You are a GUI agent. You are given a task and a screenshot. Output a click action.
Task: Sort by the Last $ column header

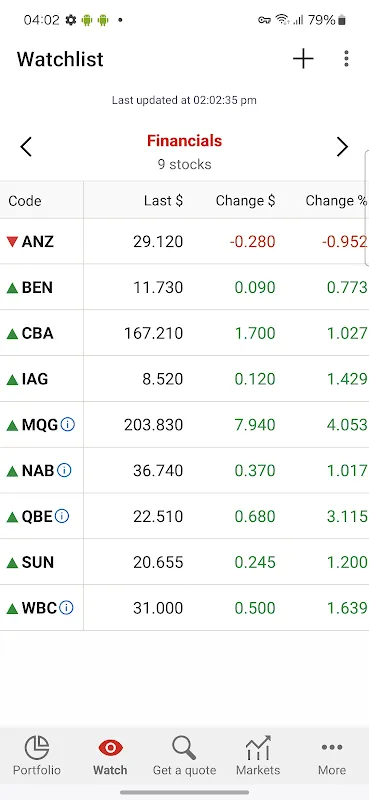[x=163, y=201]
